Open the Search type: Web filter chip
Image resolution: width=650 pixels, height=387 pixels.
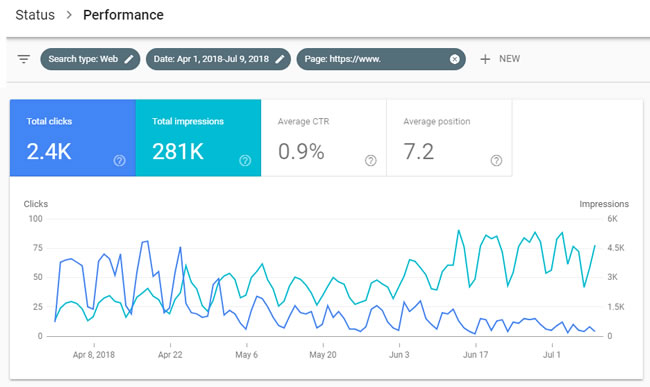[90, 59]
